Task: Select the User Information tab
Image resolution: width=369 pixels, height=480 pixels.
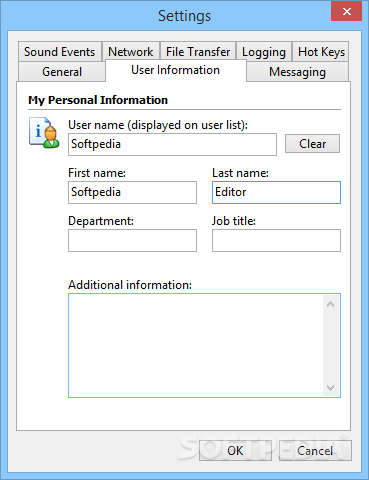Action: coord(176,70)
